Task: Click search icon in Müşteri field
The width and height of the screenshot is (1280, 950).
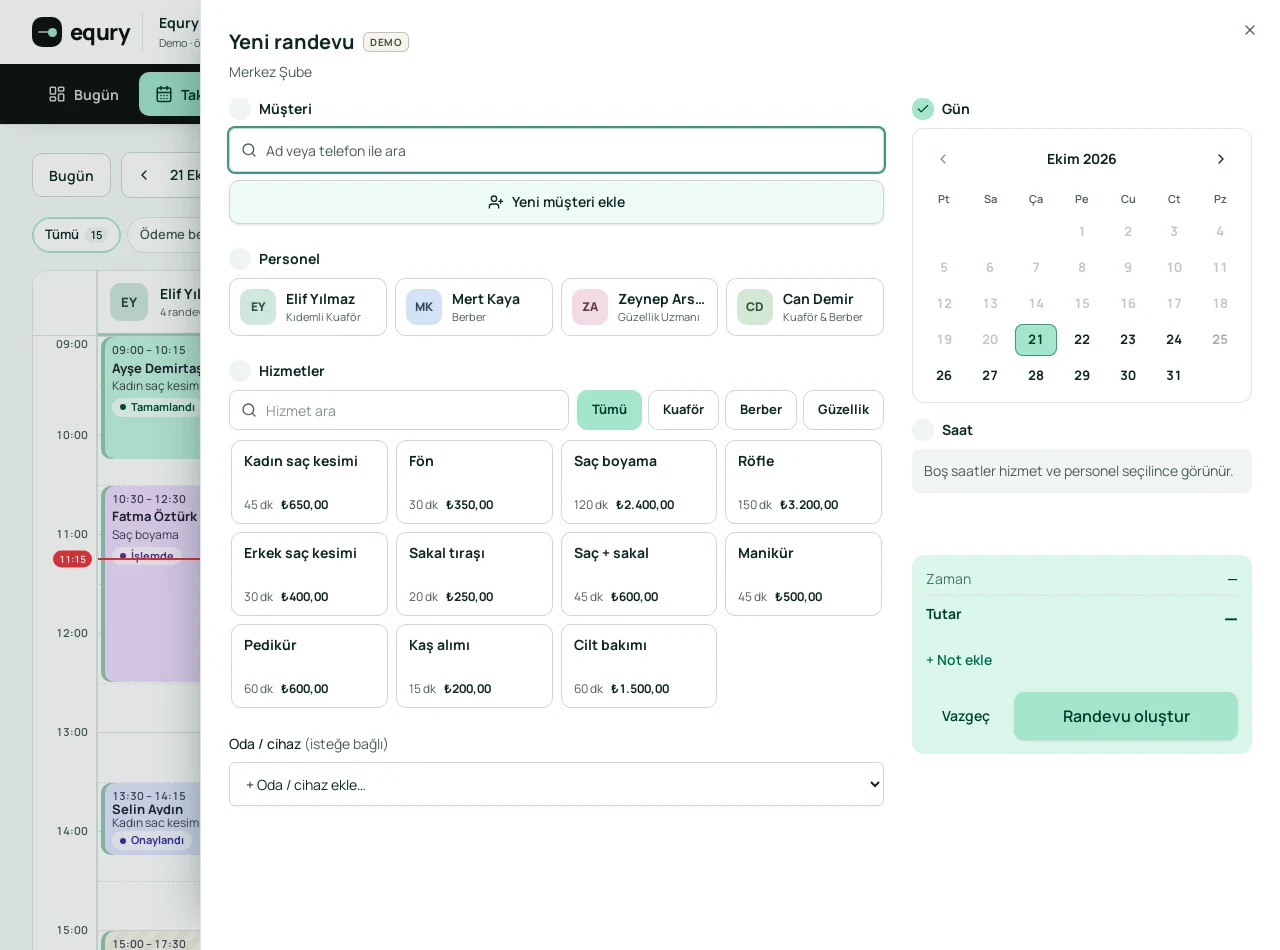Action: click(249, 150)
